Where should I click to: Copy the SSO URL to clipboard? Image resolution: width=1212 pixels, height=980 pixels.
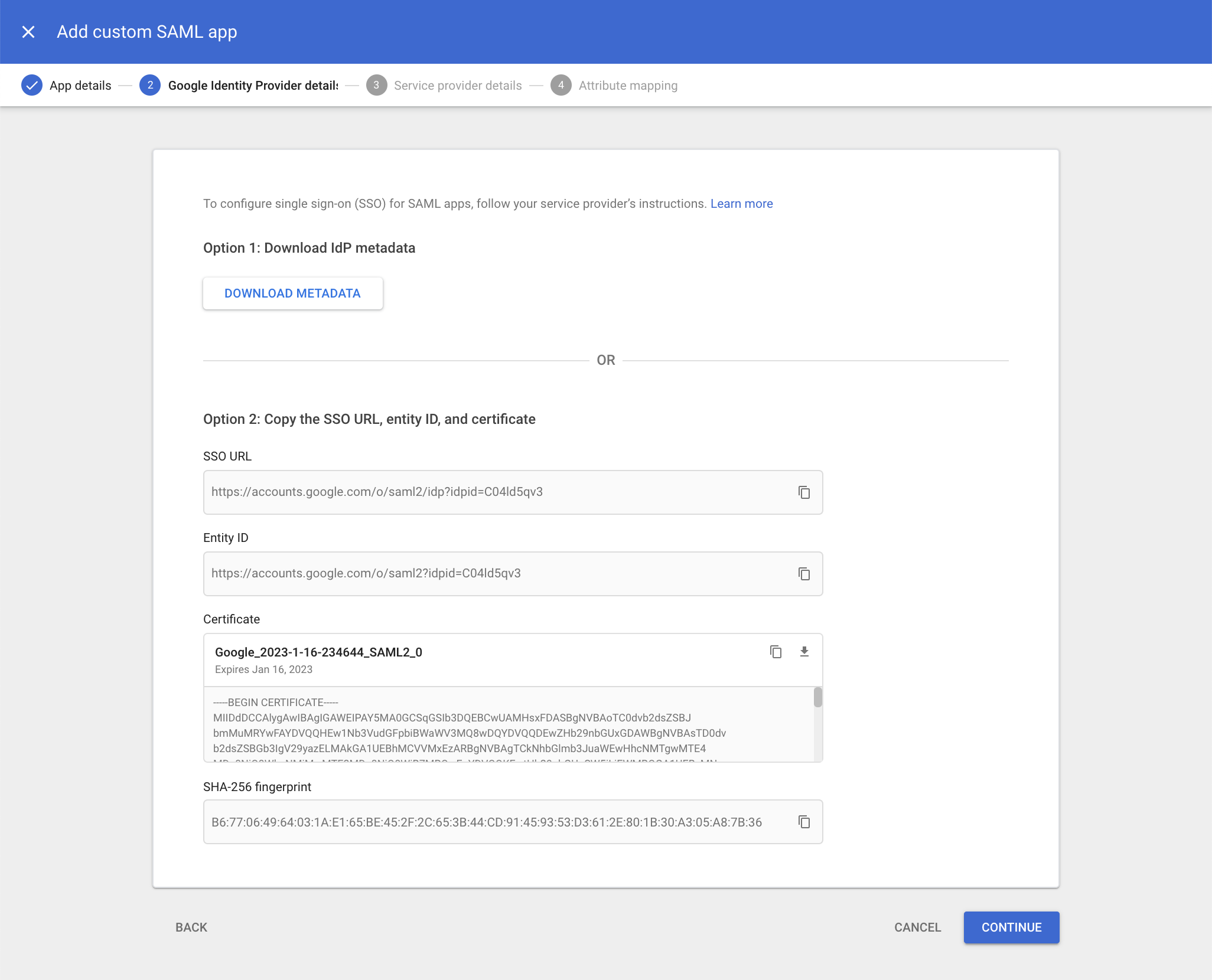(x=804, y=492)
